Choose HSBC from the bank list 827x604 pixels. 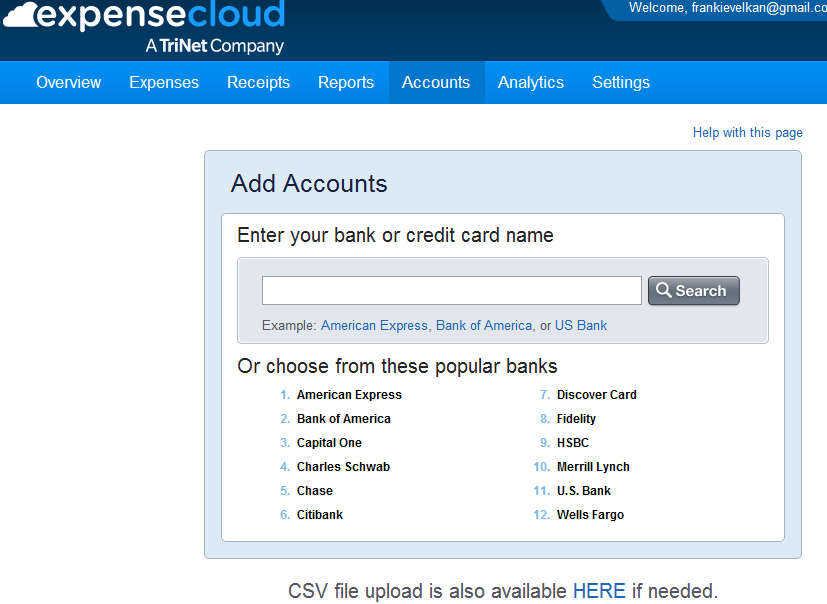pyautogui.click(x=573, y=443)
